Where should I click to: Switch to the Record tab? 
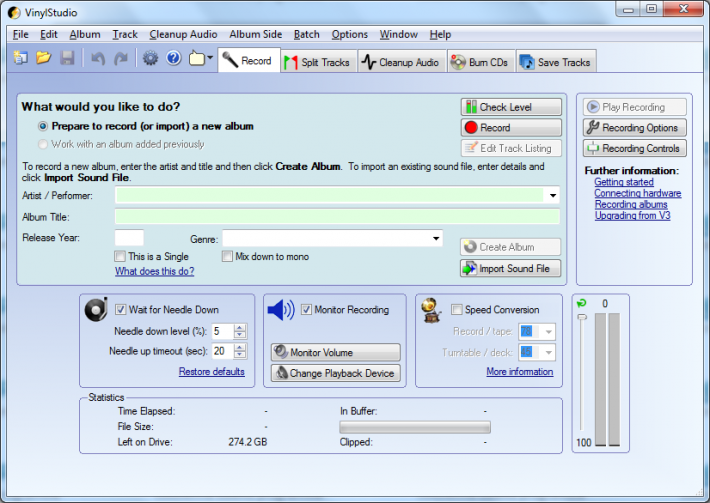249,60
